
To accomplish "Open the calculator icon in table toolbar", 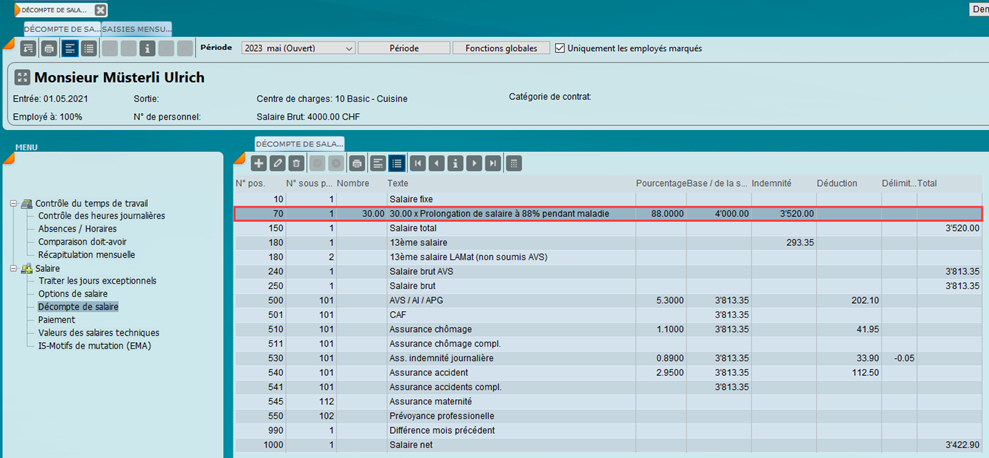I will point(514,163).
